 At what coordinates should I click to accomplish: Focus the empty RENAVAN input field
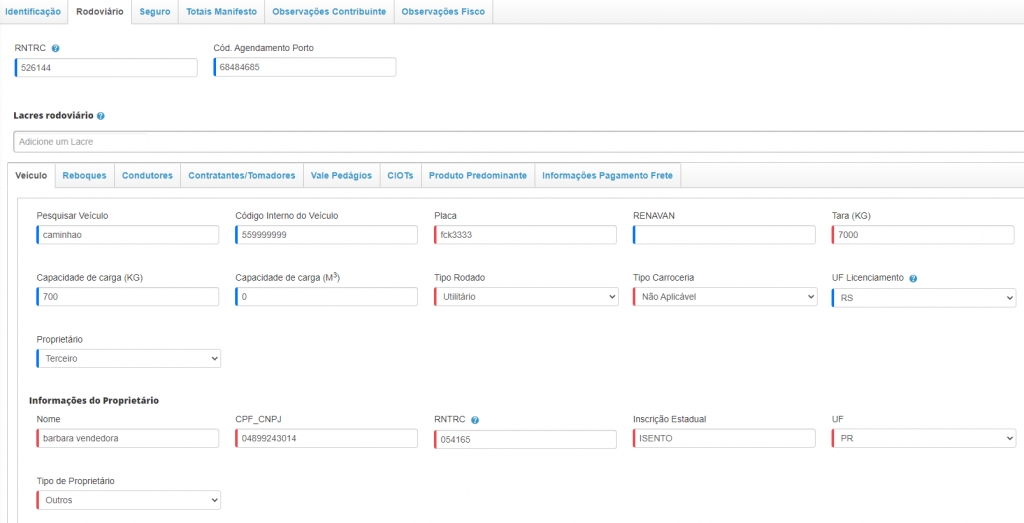tap(725, 235)
